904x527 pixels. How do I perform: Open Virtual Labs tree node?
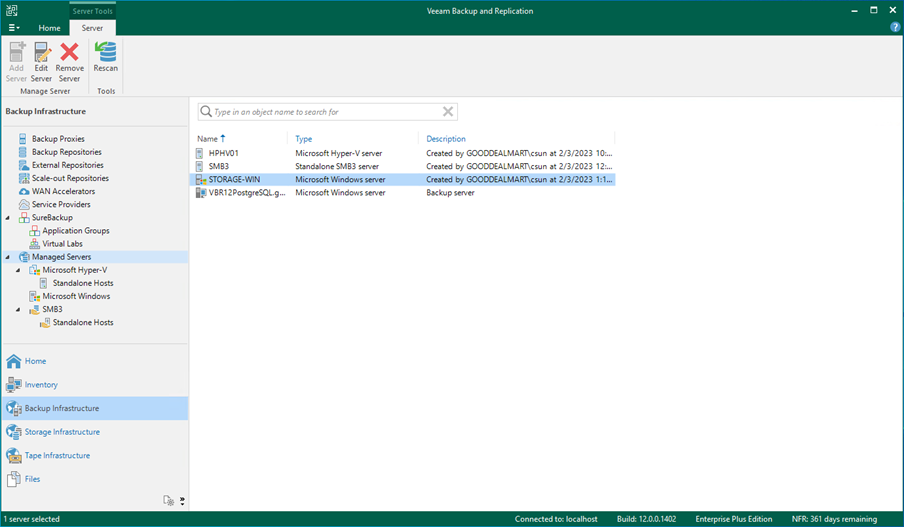62,244
